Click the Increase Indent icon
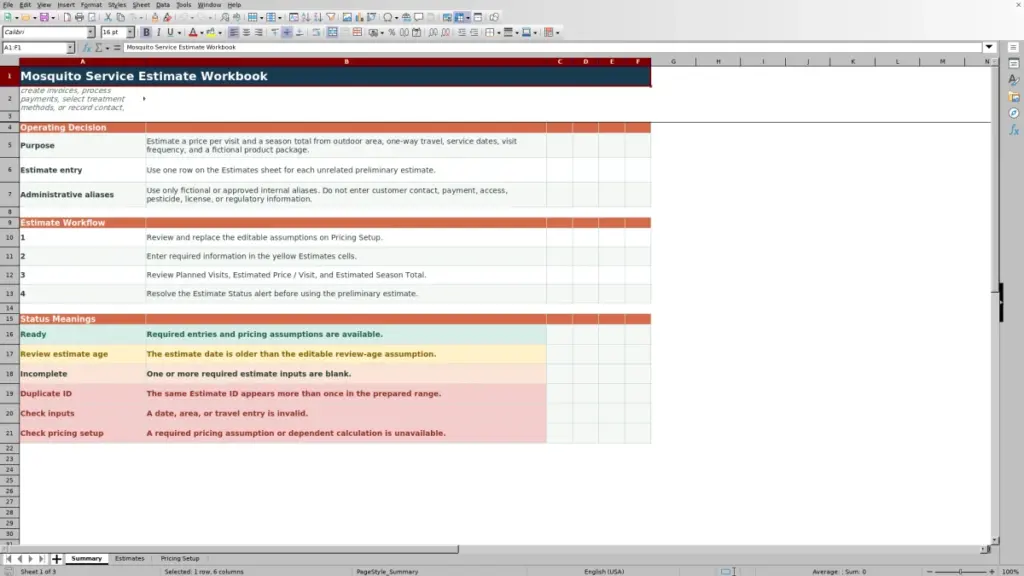 tap(462, 32)
